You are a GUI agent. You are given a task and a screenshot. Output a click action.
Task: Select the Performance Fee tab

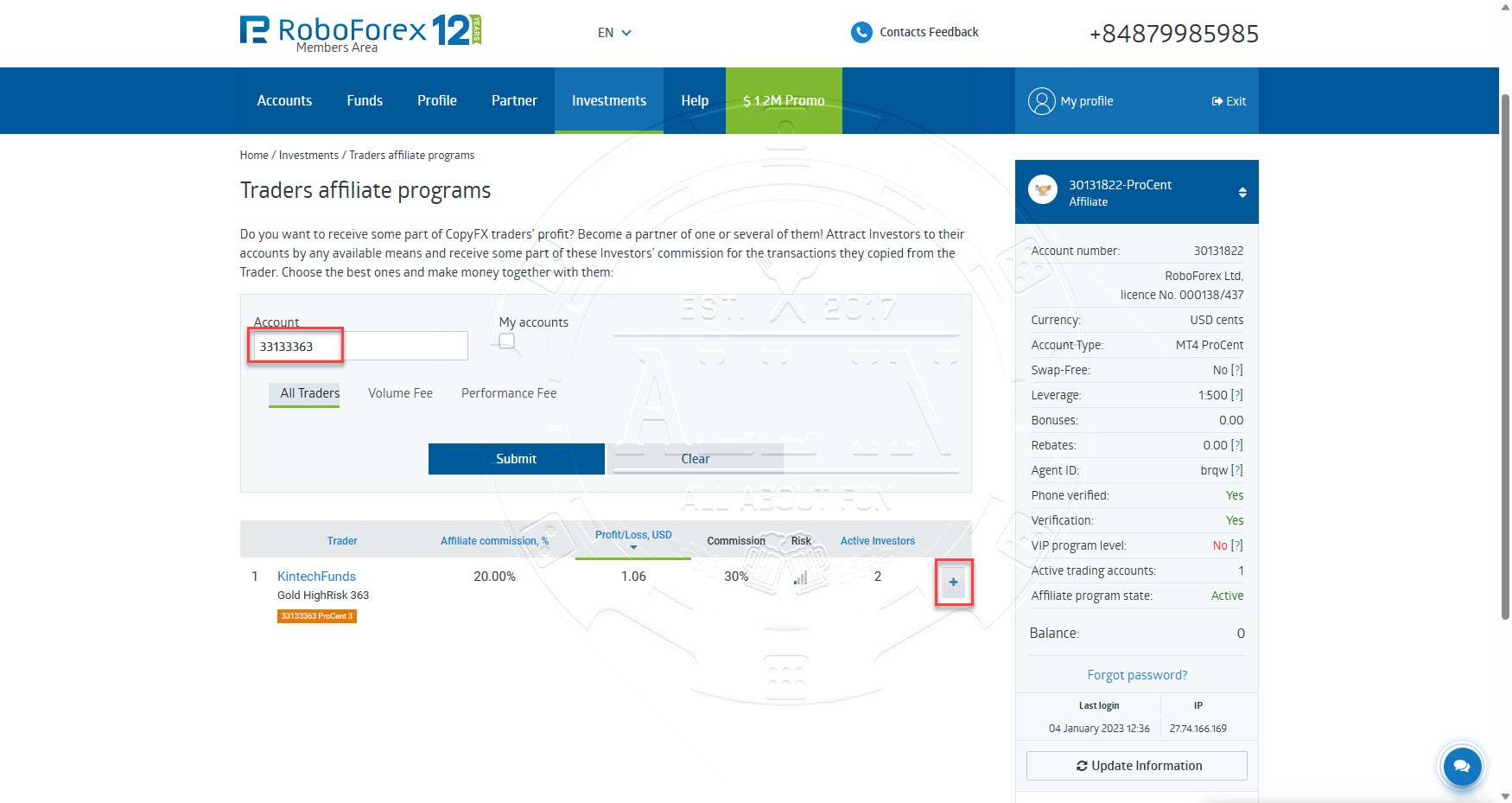tap(509, 393)
